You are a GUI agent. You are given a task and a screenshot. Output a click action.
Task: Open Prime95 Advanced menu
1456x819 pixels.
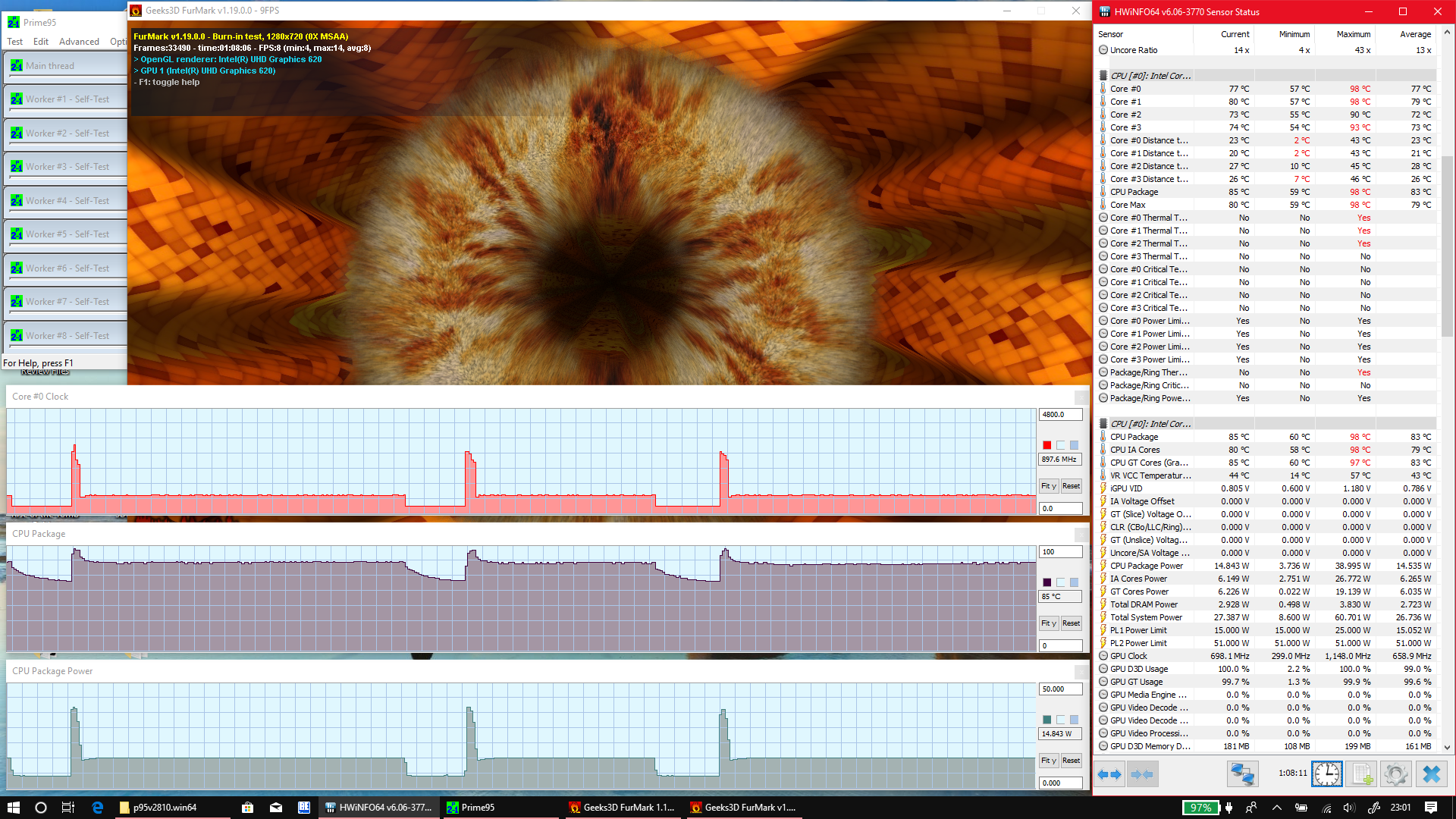pyautogui.click(x=79, y=42)
